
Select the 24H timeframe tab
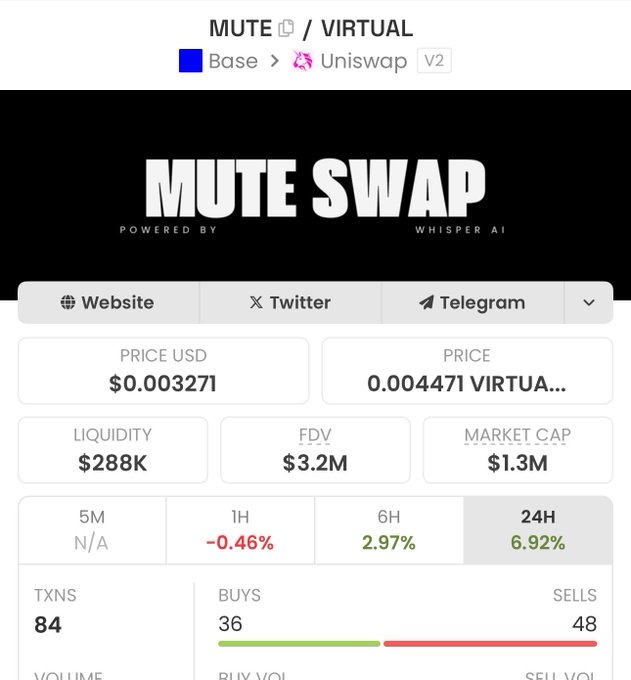[538, 530]
